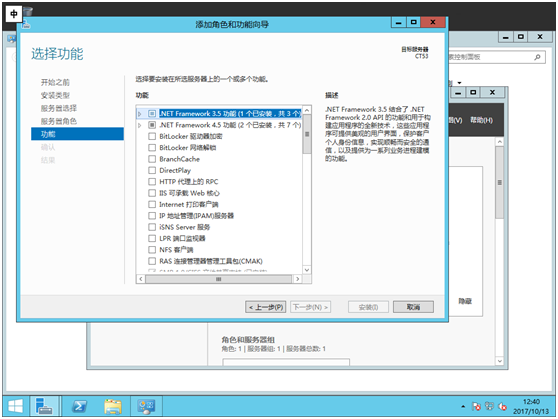The width and height of the screenshot is (558, 419).
Task: Click the feature list scroll up arrow
Action: (x=307, y=110)
